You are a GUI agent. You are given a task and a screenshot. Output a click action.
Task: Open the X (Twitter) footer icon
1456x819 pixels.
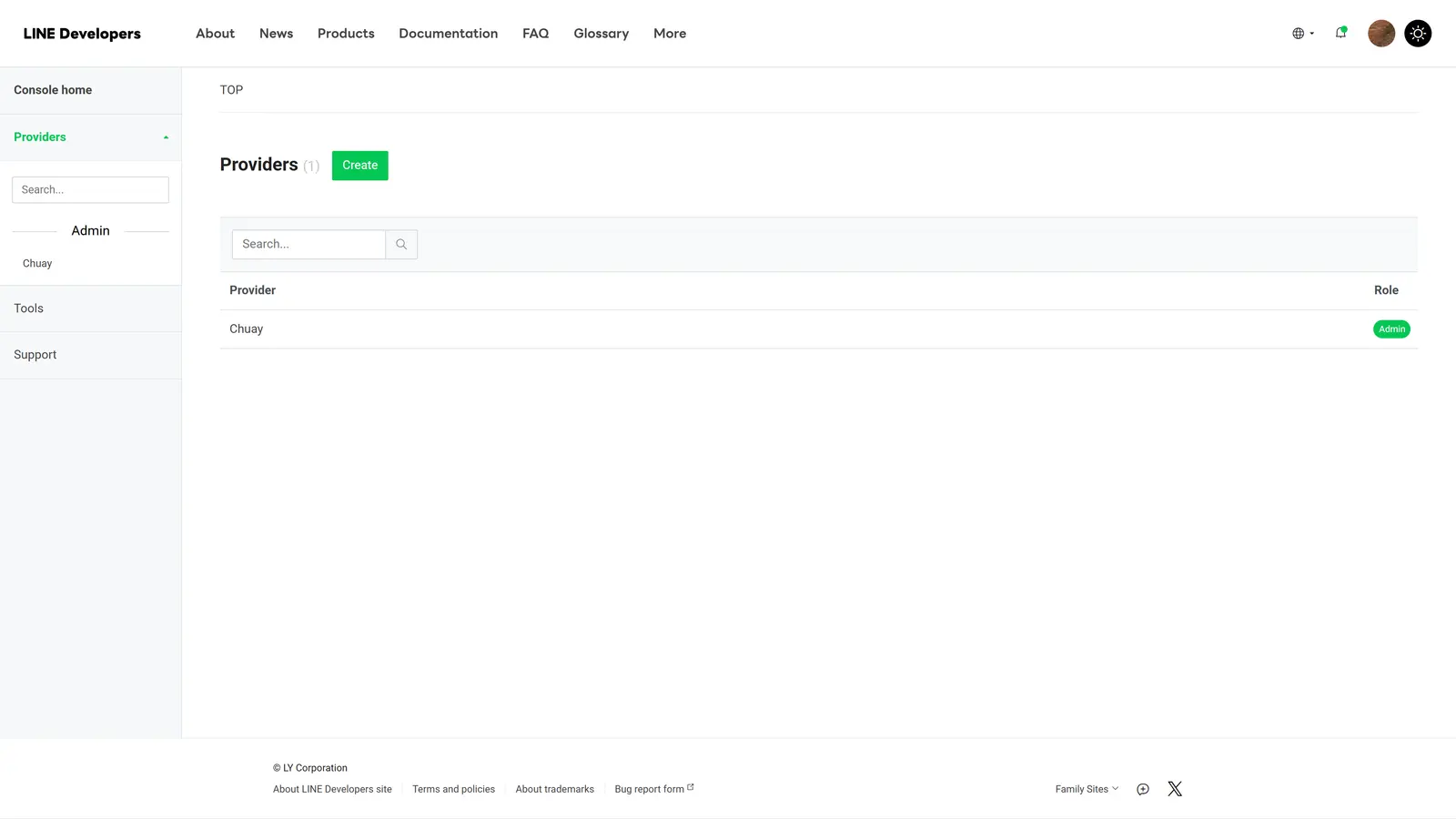(1175, 789)
